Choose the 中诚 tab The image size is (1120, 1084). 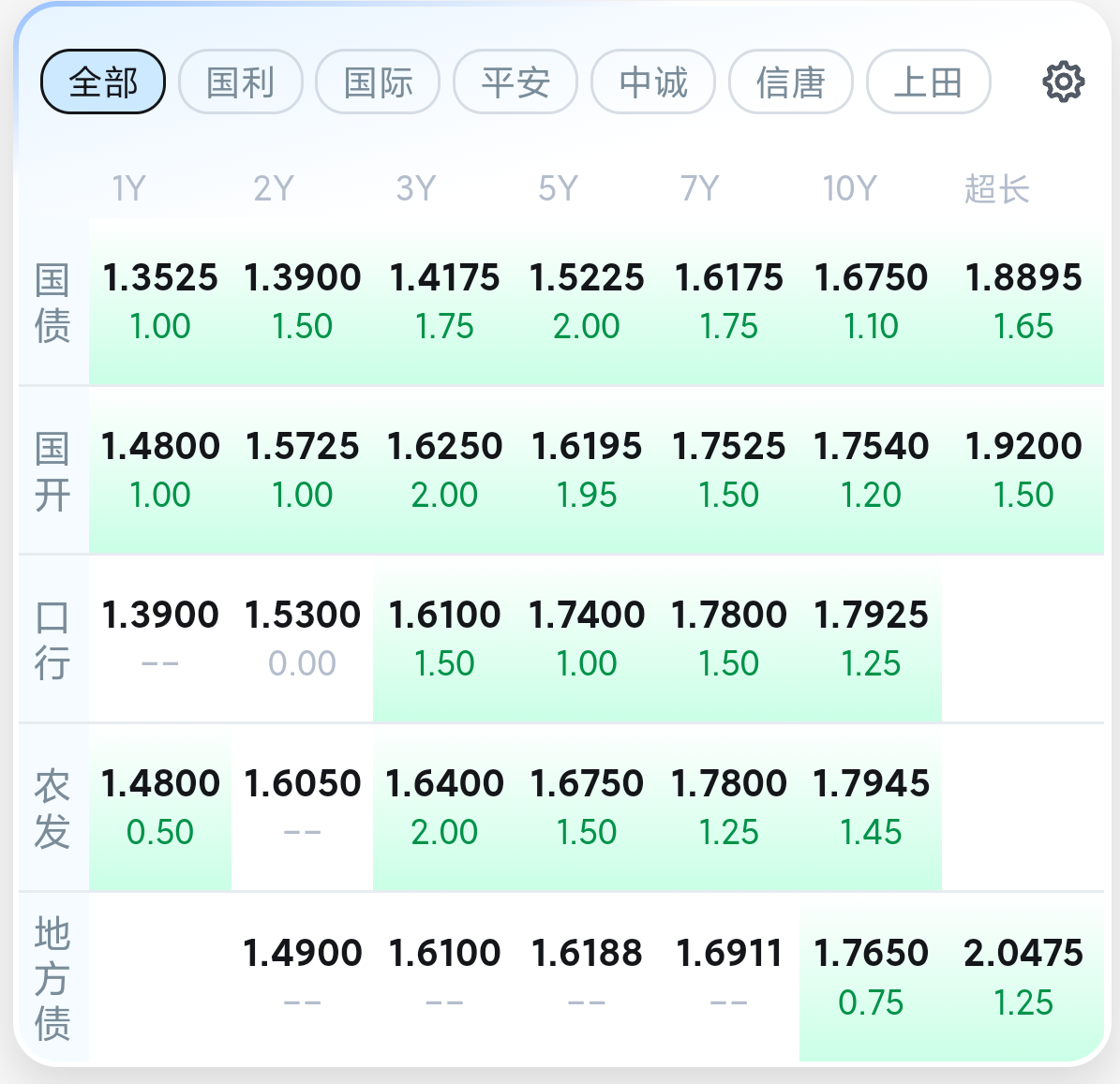click(653, 82)
